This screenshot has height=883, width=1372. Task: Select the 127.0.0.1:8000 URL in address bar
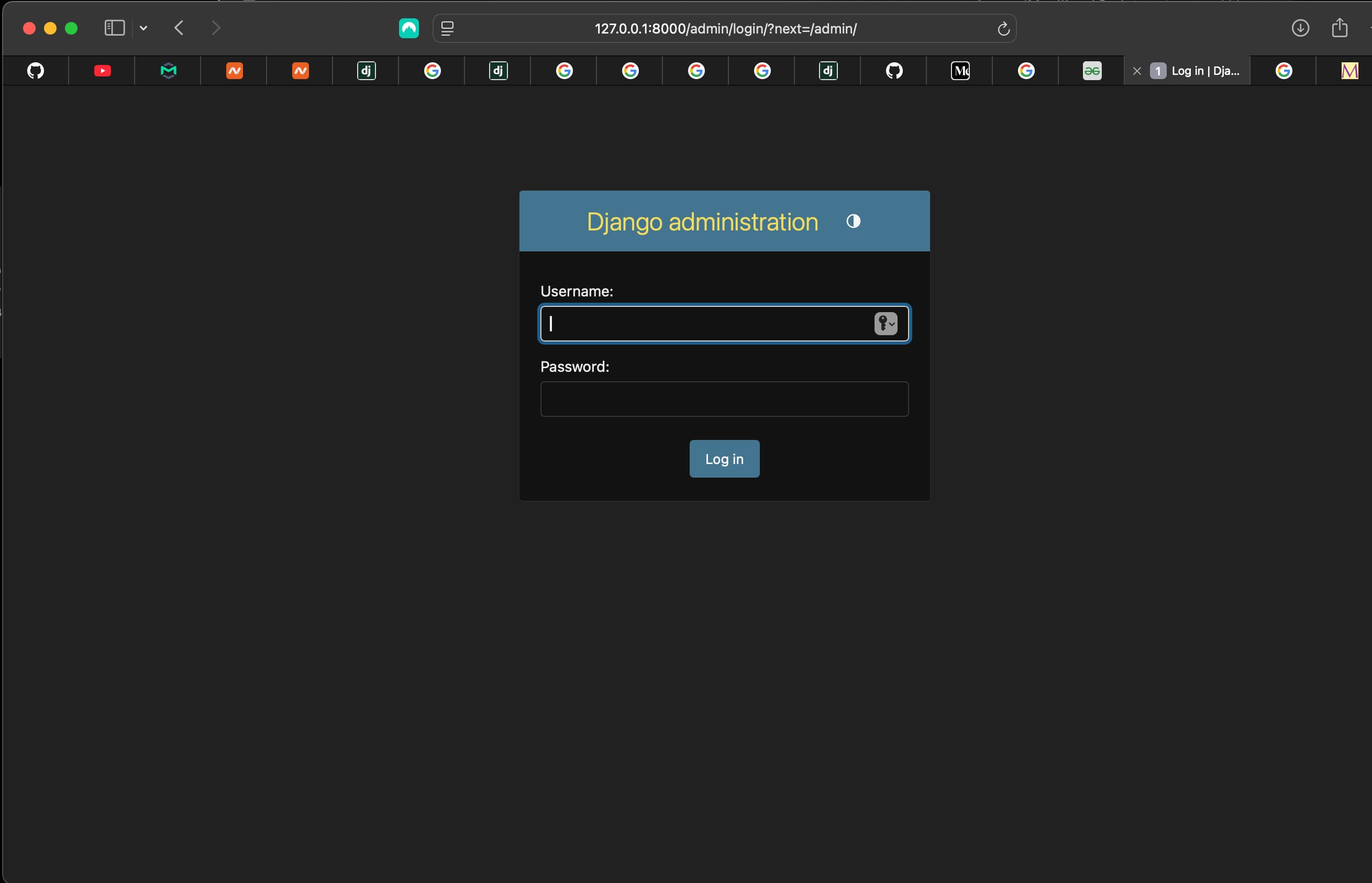point(725,29)
